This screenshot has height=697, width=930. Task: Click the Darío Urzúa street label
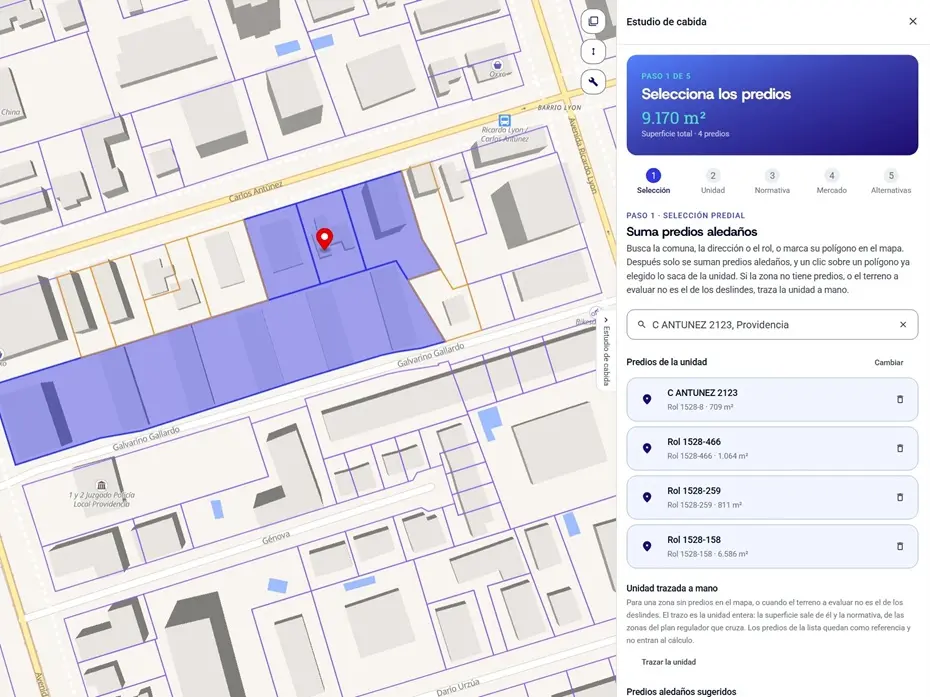[457, 688]
